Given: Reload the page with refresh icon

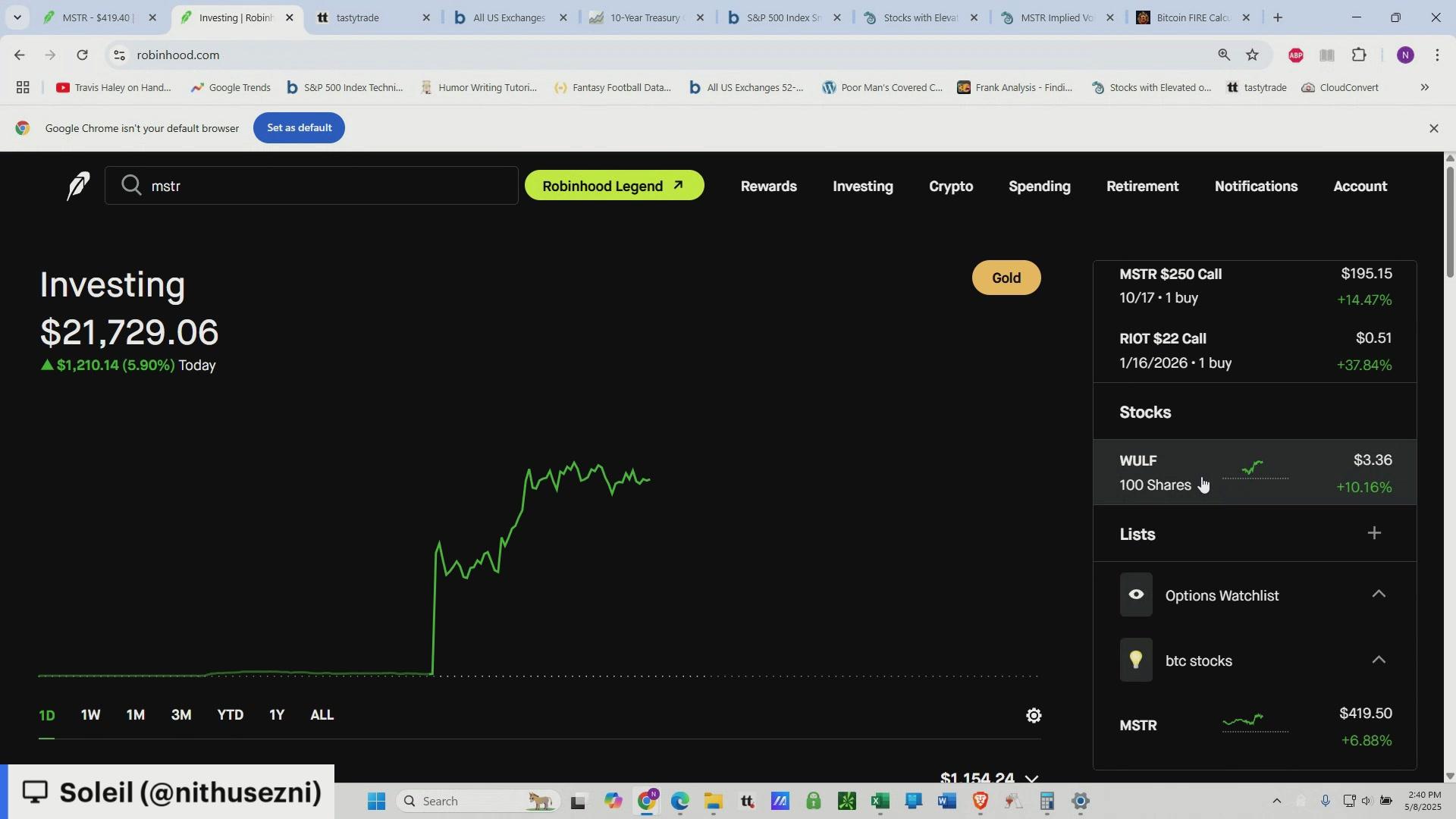Looking at the screenshot, I should tap(82, 55).
